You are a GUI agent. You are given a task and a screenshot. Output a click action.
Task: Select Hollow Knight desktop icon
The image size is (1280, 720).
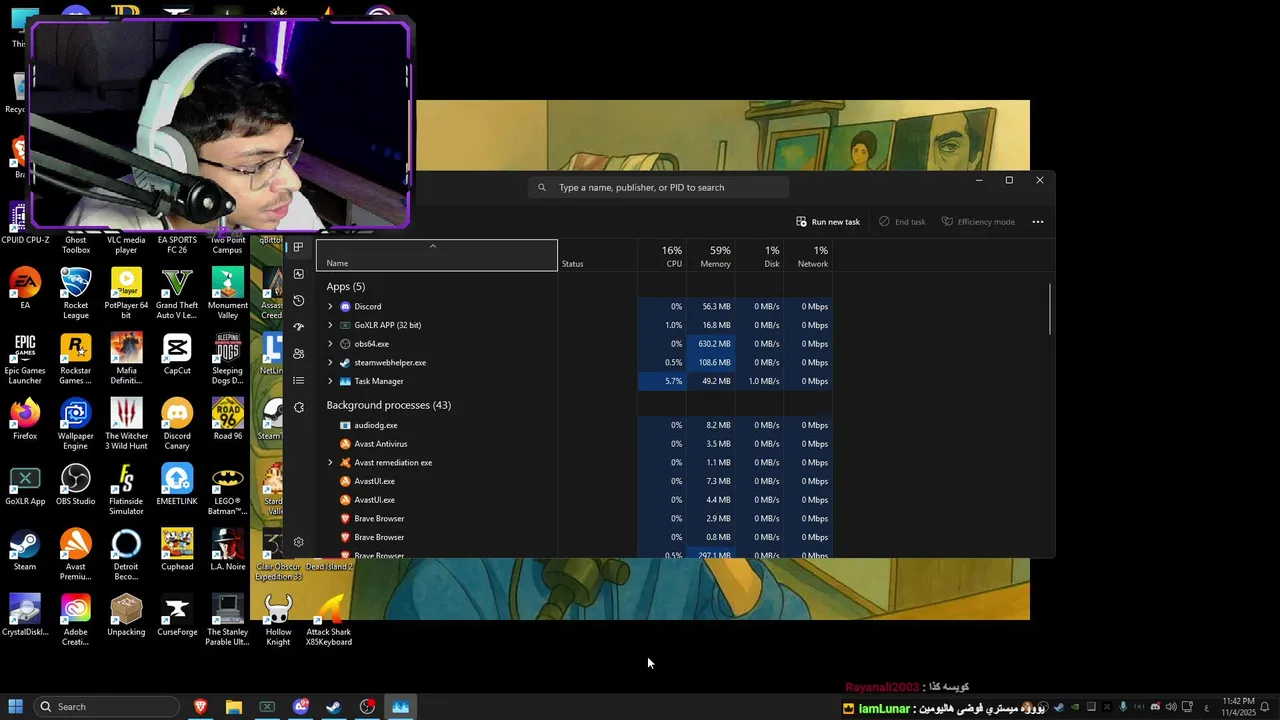pyautogui.click(x=278, y=620)
